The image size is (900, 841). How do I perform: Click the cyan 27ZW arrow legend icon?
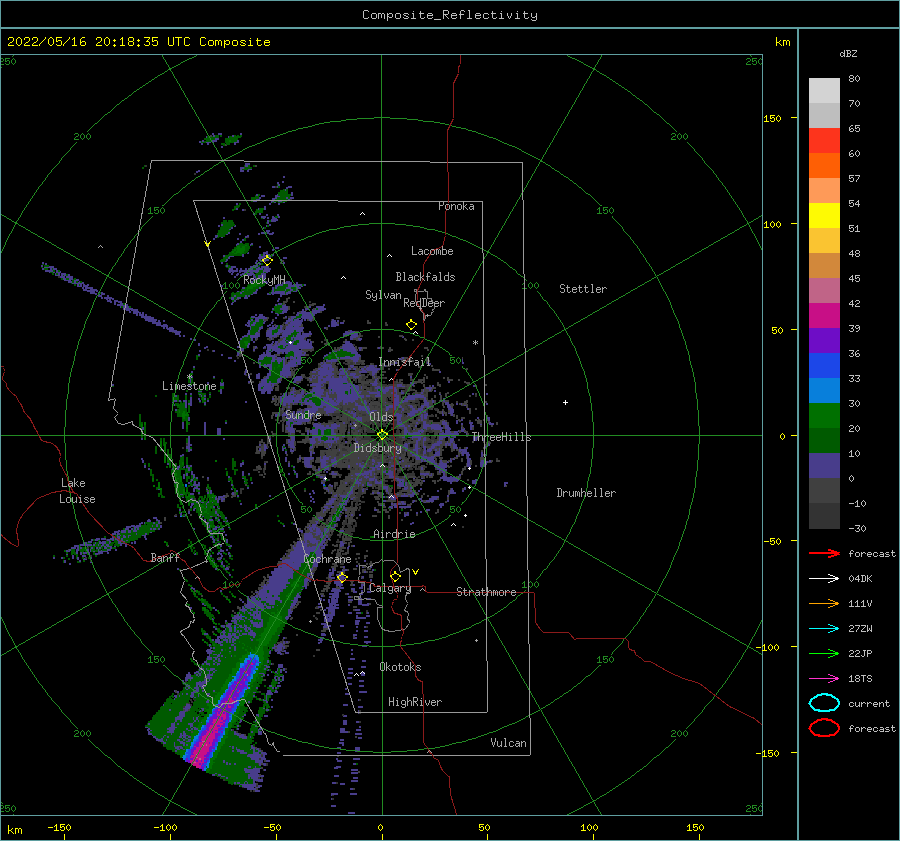coord(824,629)
